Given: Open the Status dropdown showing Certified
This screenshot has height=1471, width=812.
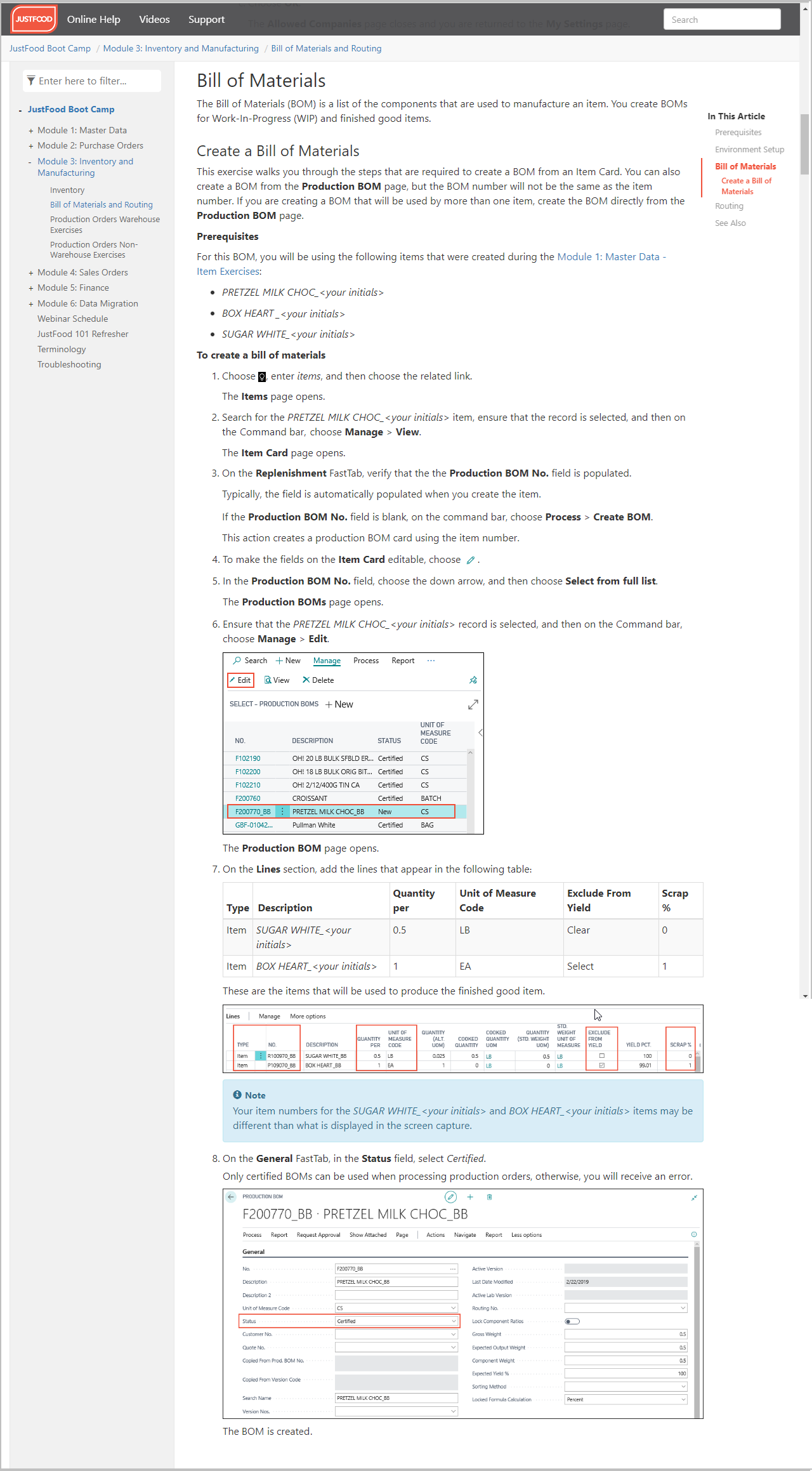Looking at the screenshot, I should [453, 1321].
